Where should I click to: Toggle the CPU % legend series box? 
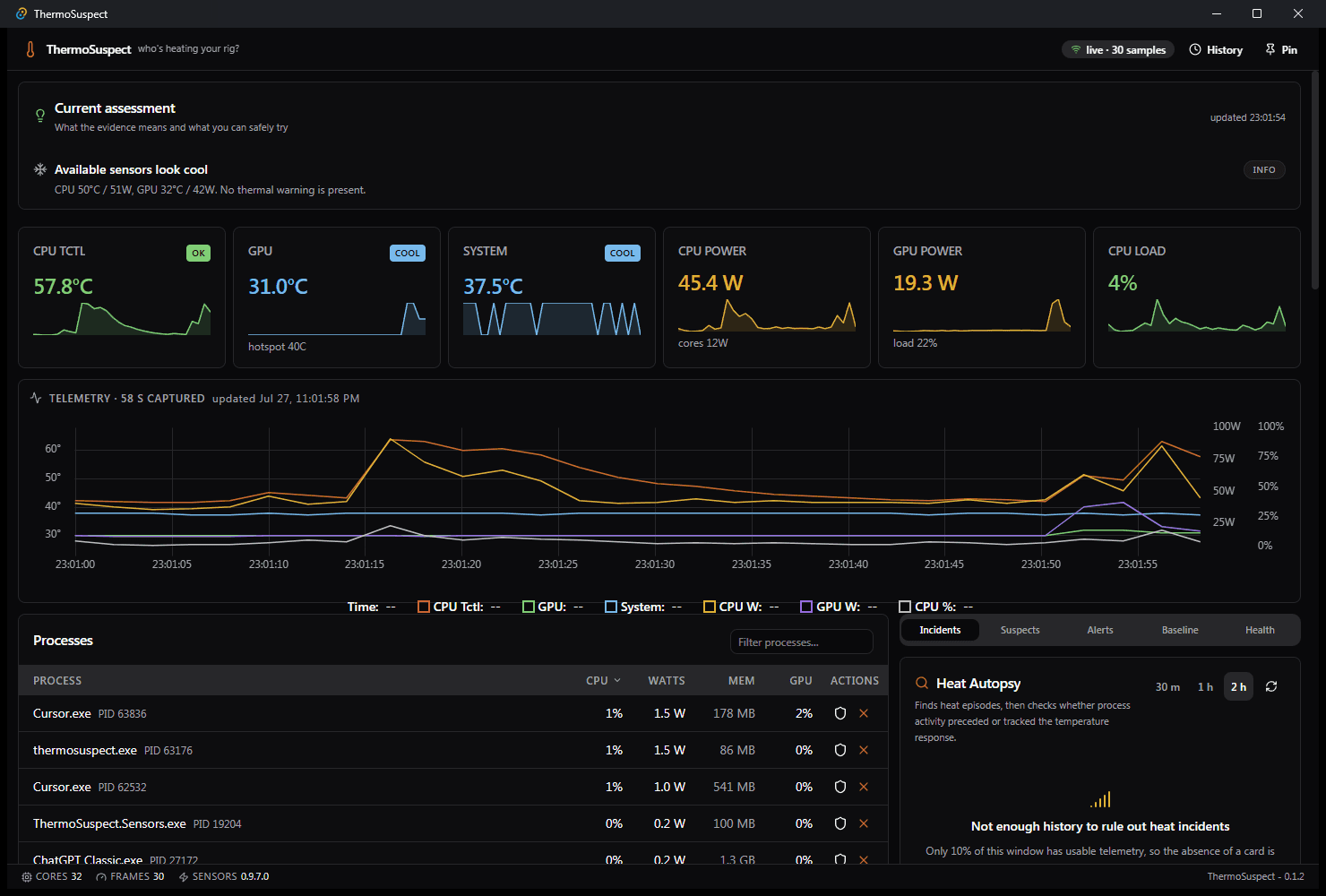tap(905, 607)
